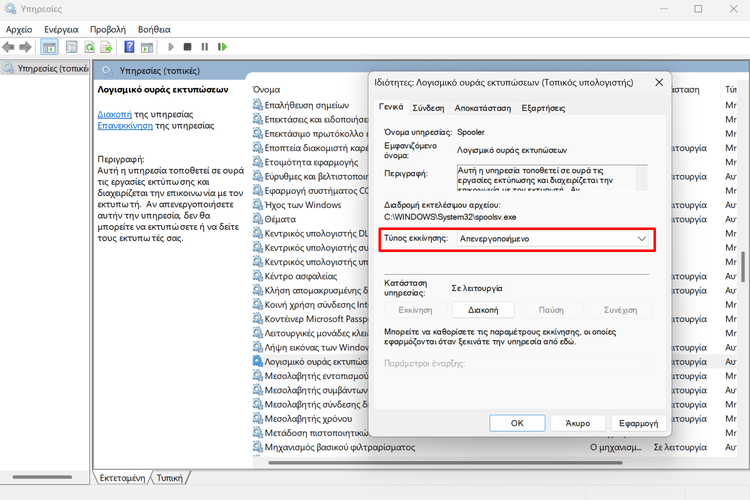Click the Restart Service toolbar icon
750x500 pixels.
[222, 47]
